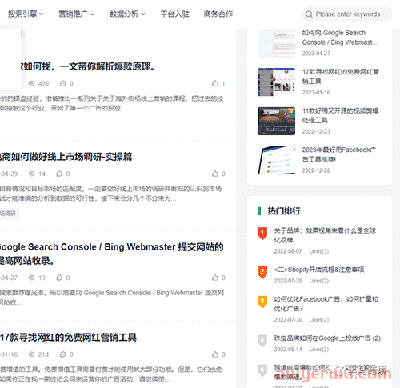Like the 17款网红营销工具 article
Screen dimensions: 400x388
215,354
